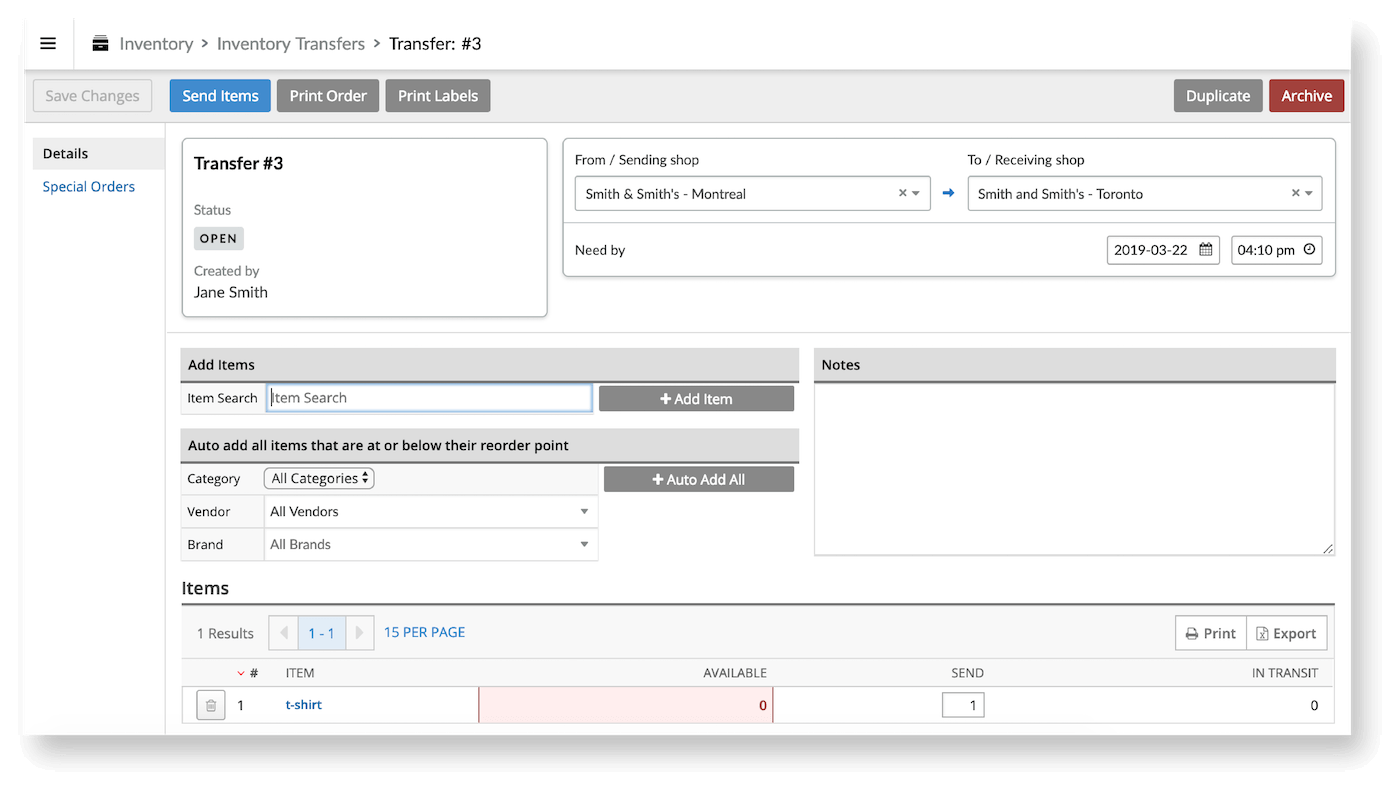Select the Details sidebar tab
The height and width of the screenshot is (790, 1400).
pyautogui.click(x=65, y=154)
